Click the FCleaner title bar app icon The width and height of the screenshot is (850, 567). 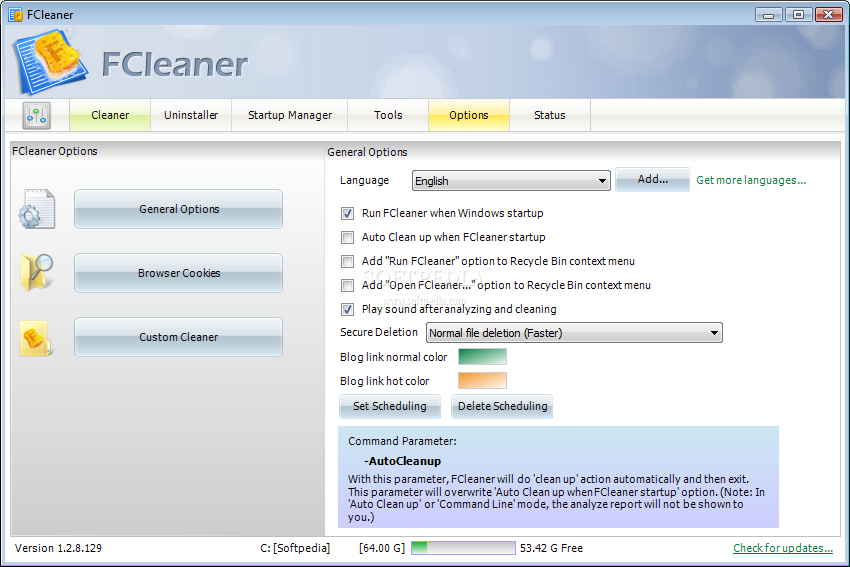(16, 15)
